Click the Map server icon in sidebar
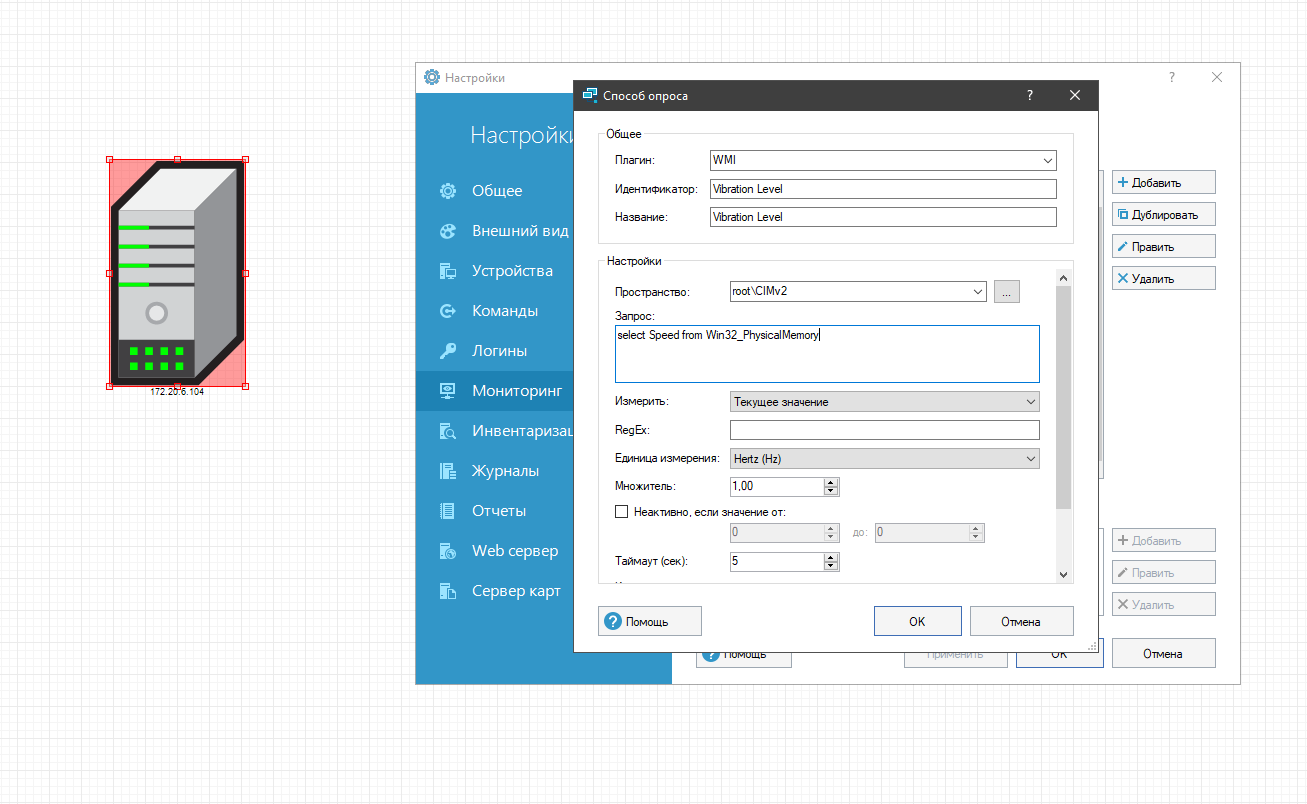1307x804 pixels. pos(448,591)
